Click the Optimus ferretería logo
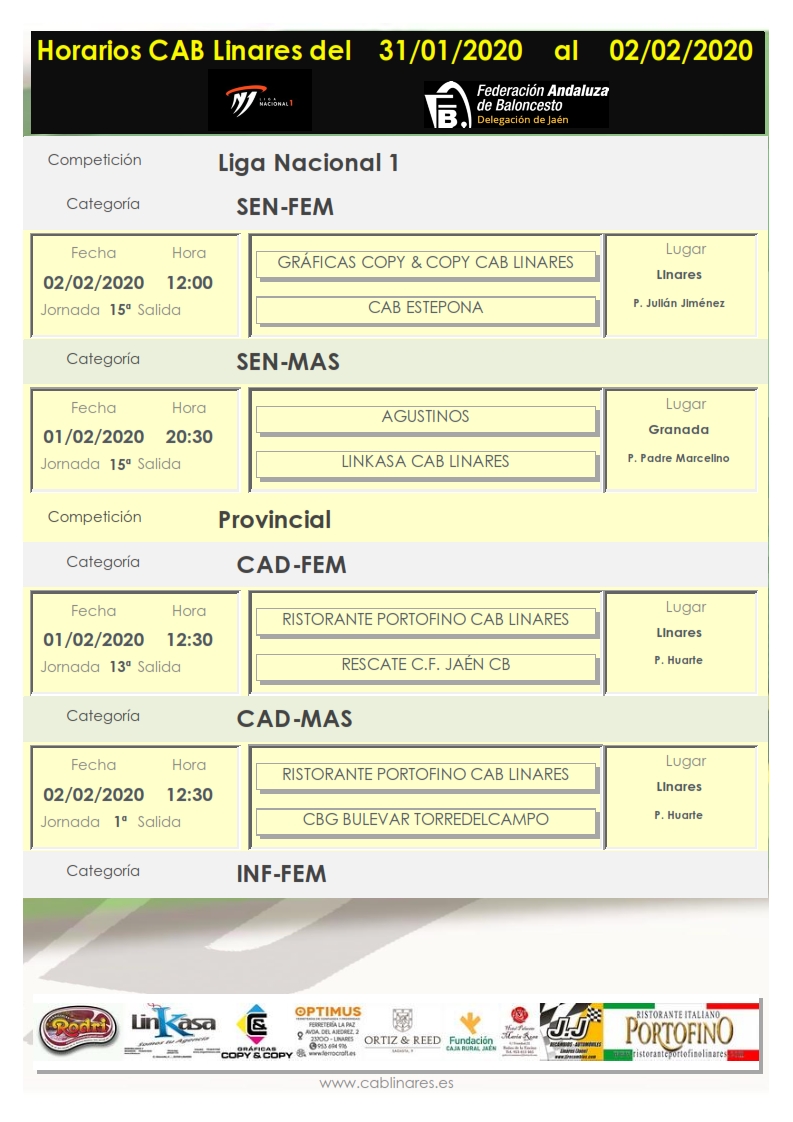793x1122 pixels. click(327, 1031)
